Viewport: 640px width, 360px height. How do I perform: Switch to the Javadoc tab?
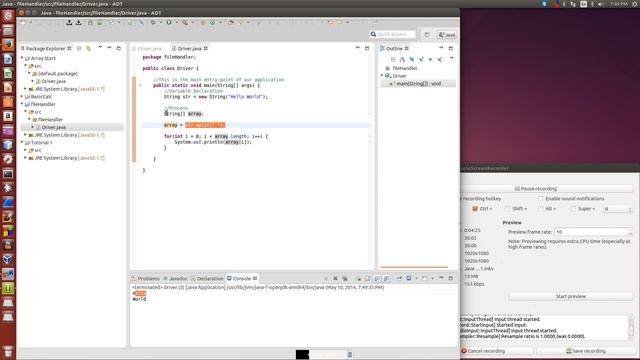176,278
